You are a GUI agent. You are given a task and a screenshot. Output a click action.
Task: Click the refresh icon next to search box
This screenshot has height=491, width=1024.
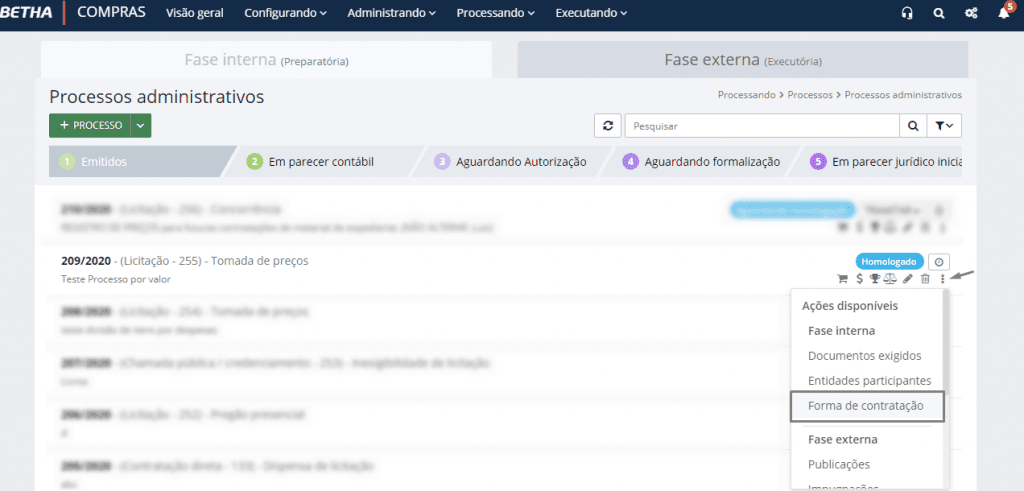pos(608,126)
